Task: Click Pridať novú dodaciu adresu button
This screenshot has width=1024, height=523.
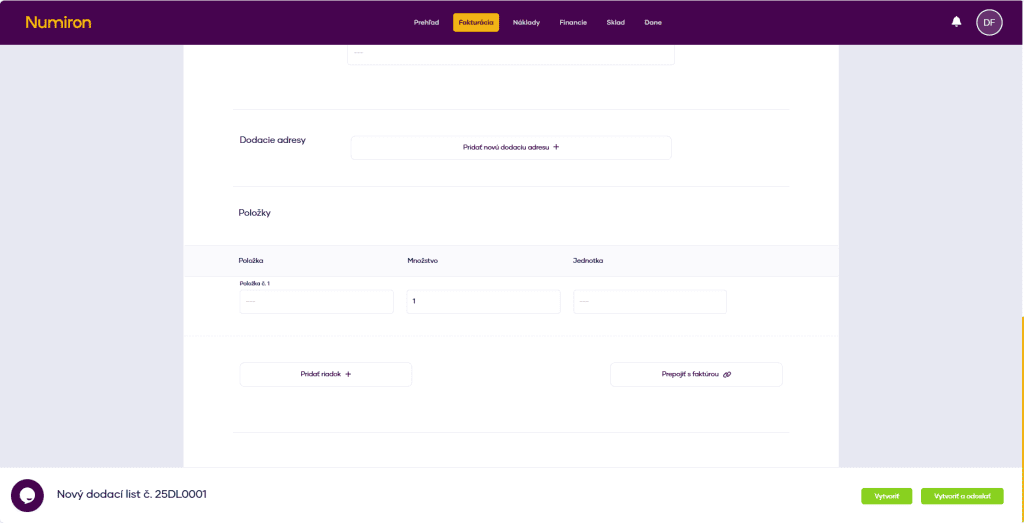Action: [510, 147]
